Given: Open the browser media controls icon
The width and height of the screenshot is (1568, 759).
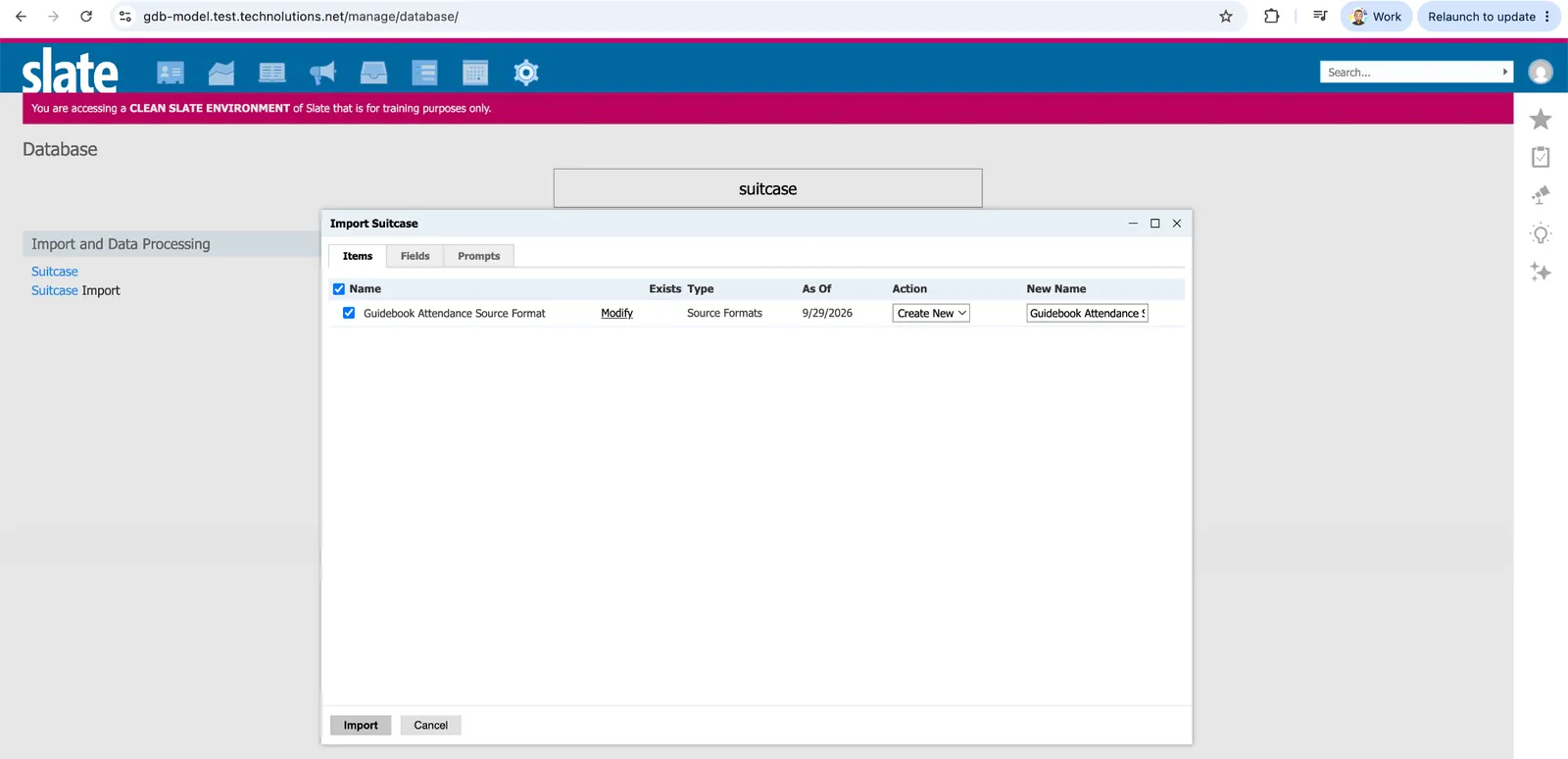Looking at the screenshot, I should [x=1320, y=17].
